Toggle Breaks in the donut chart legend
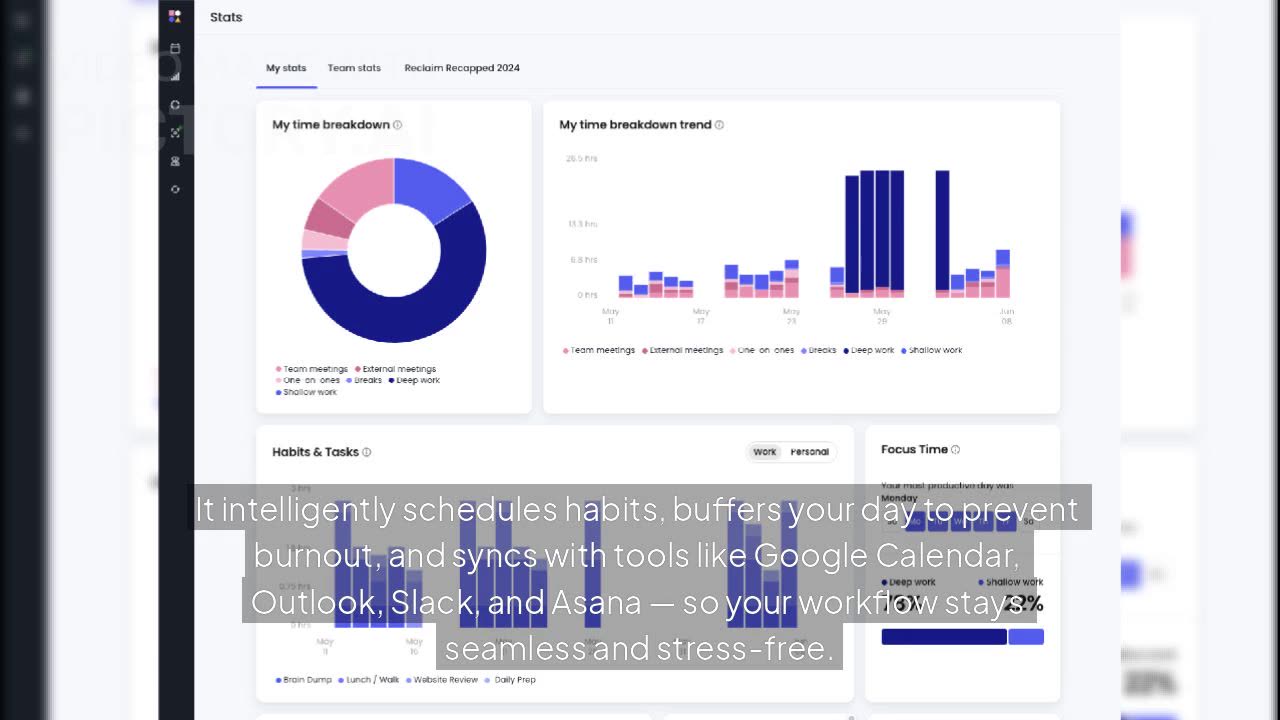Image resolution: width=1280 pixels, height=720 pixels. coord(364,380)
